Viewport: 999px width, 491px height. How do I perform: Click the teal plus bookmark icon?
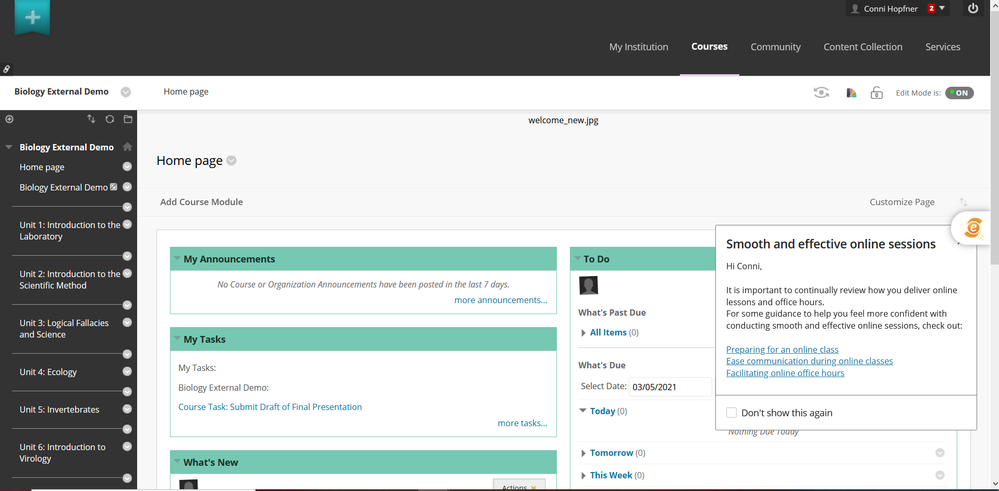32,17
